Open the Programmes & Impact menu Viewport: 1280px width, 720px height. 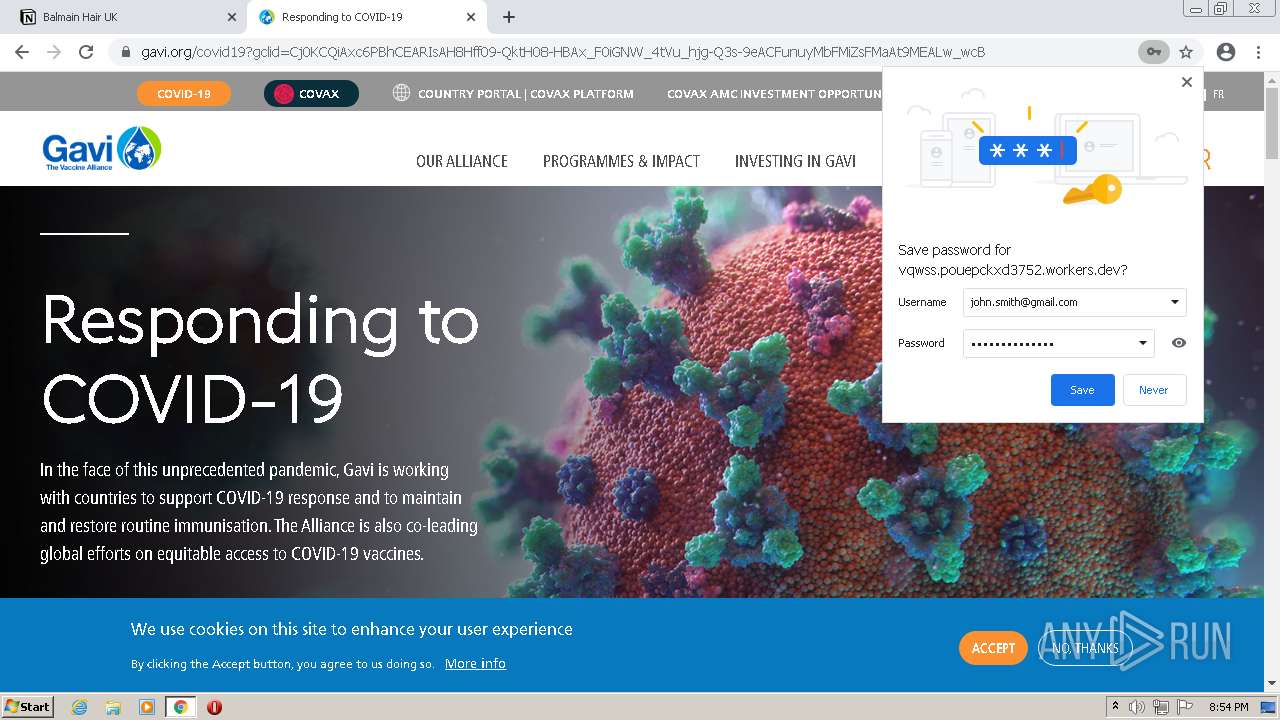click(x=621, y=161)
